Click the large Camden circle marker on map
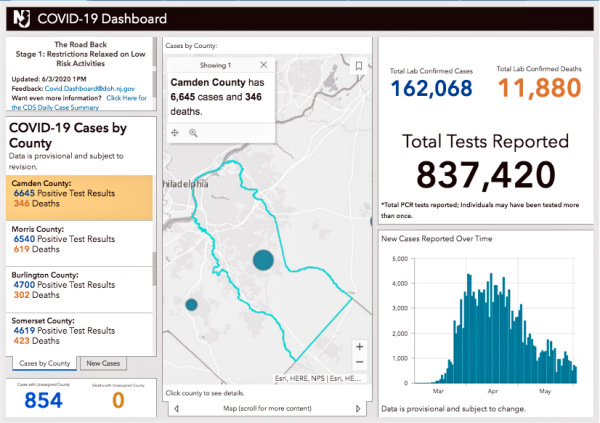Screen dimensions: 600x423 coord(262,260)
